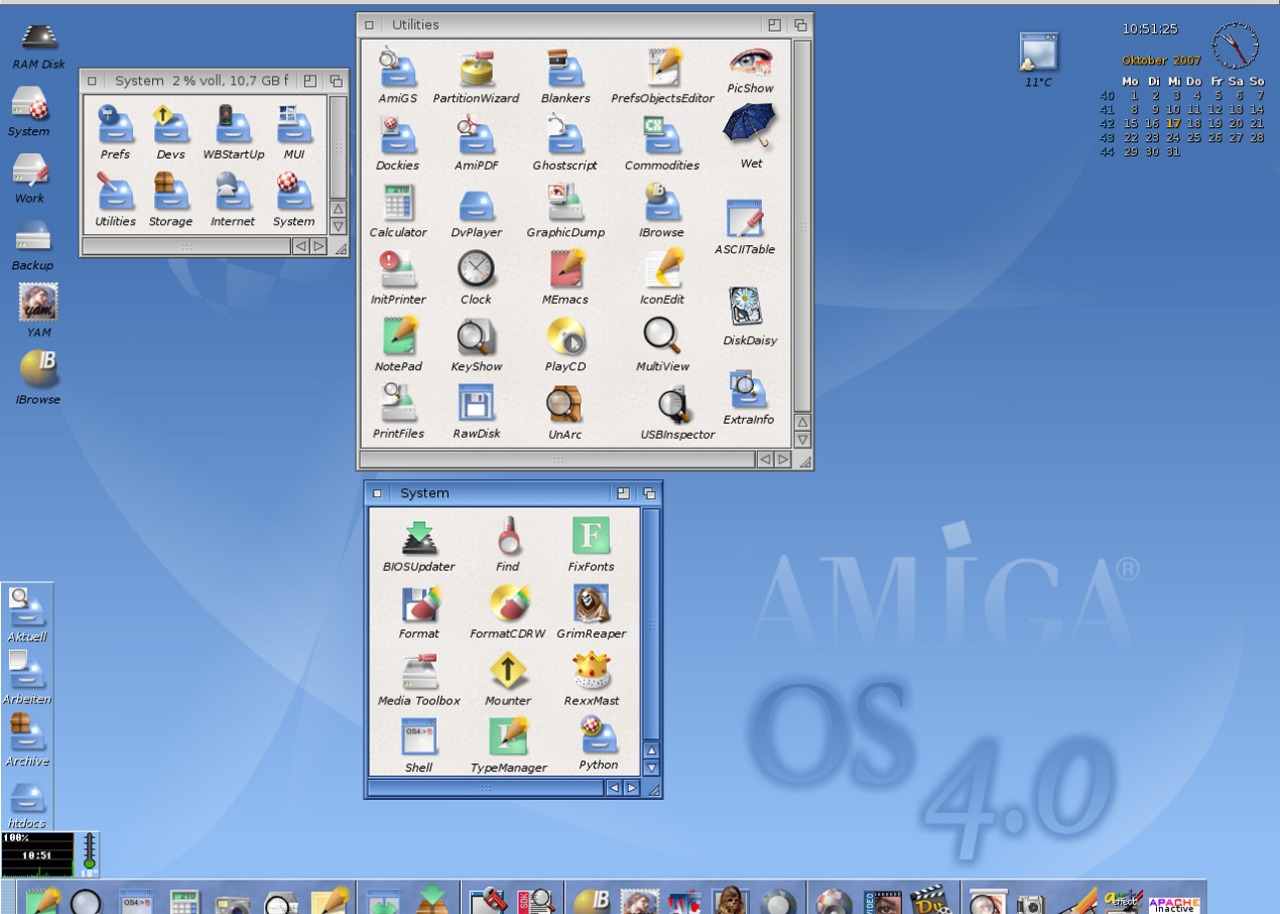Click the blue System window vertical slider

pyautogui.click(x=651, y=624)
